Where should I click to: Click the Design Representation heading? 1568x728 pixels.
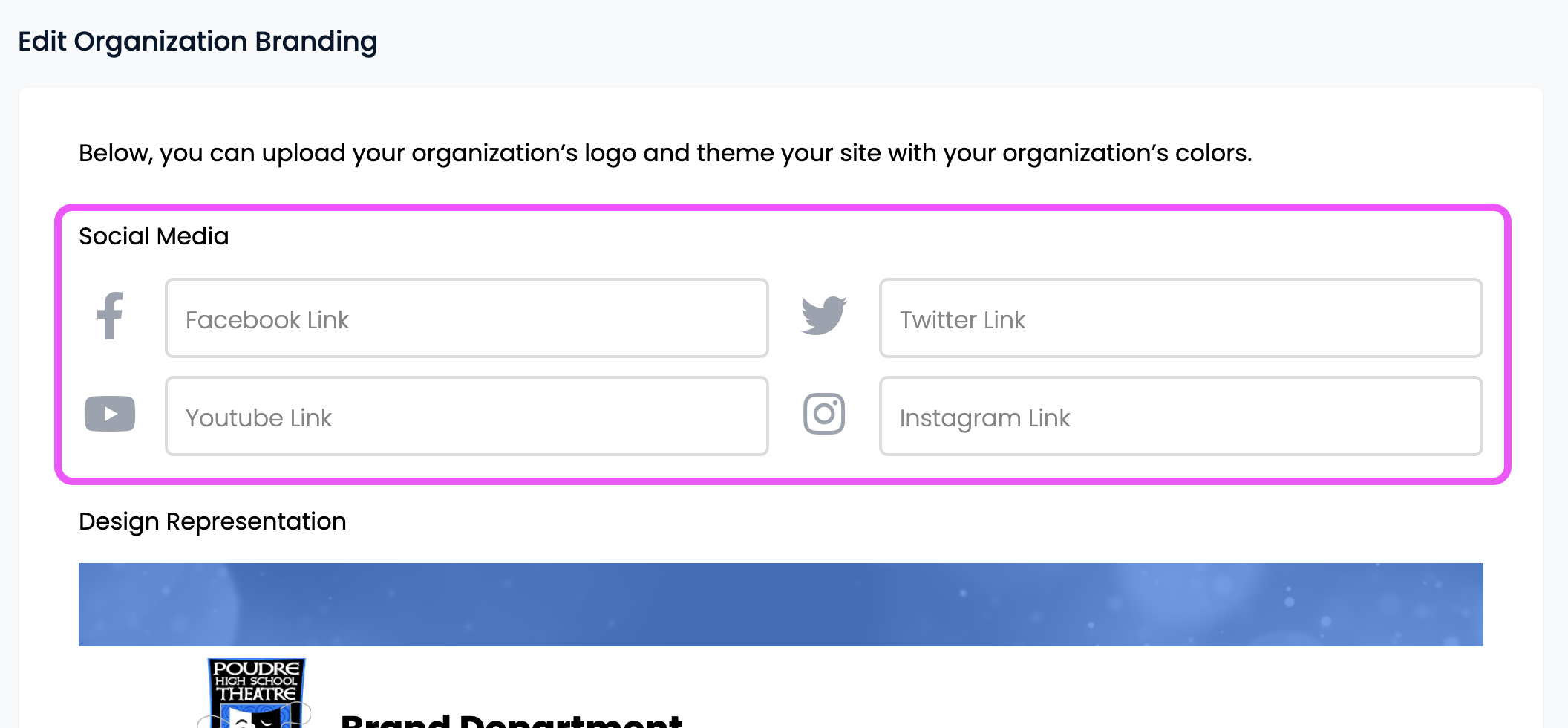coord(212,521)
